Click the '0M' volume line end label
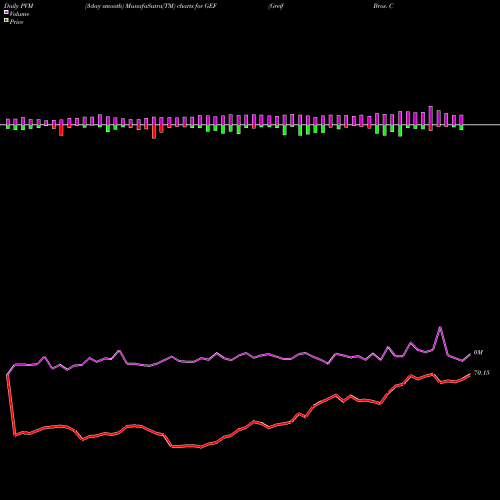Viewport: 500px width, 500px height. coord(478,353)
